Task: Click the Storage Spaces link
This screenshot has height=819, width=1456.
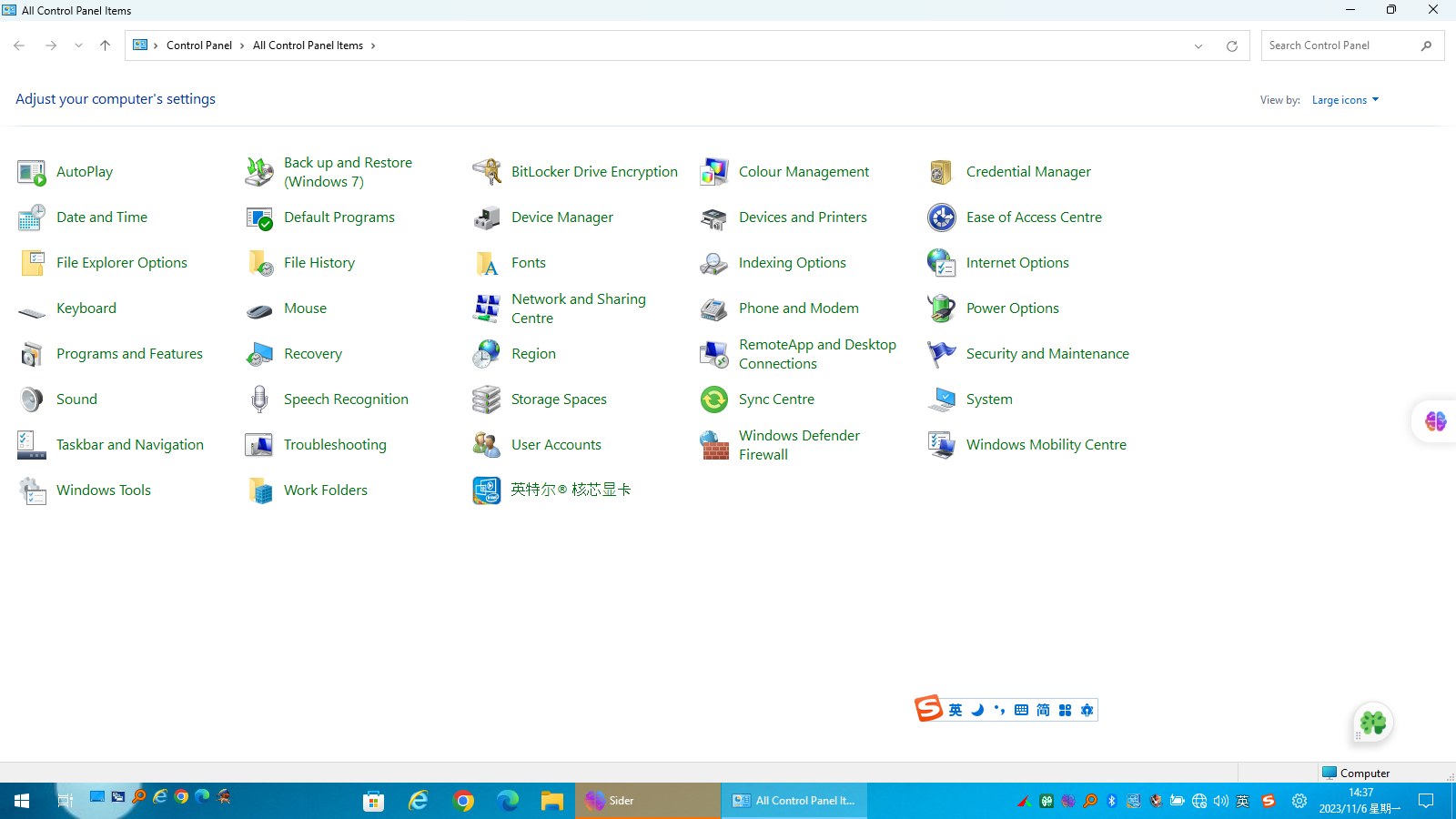Action: pyautogui.click(x=559, y=399)
